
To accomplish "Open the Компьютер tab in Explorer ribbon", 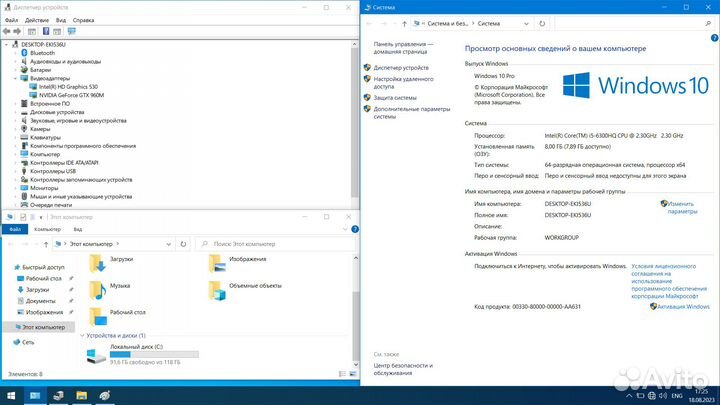I will [x=47, y=229].
